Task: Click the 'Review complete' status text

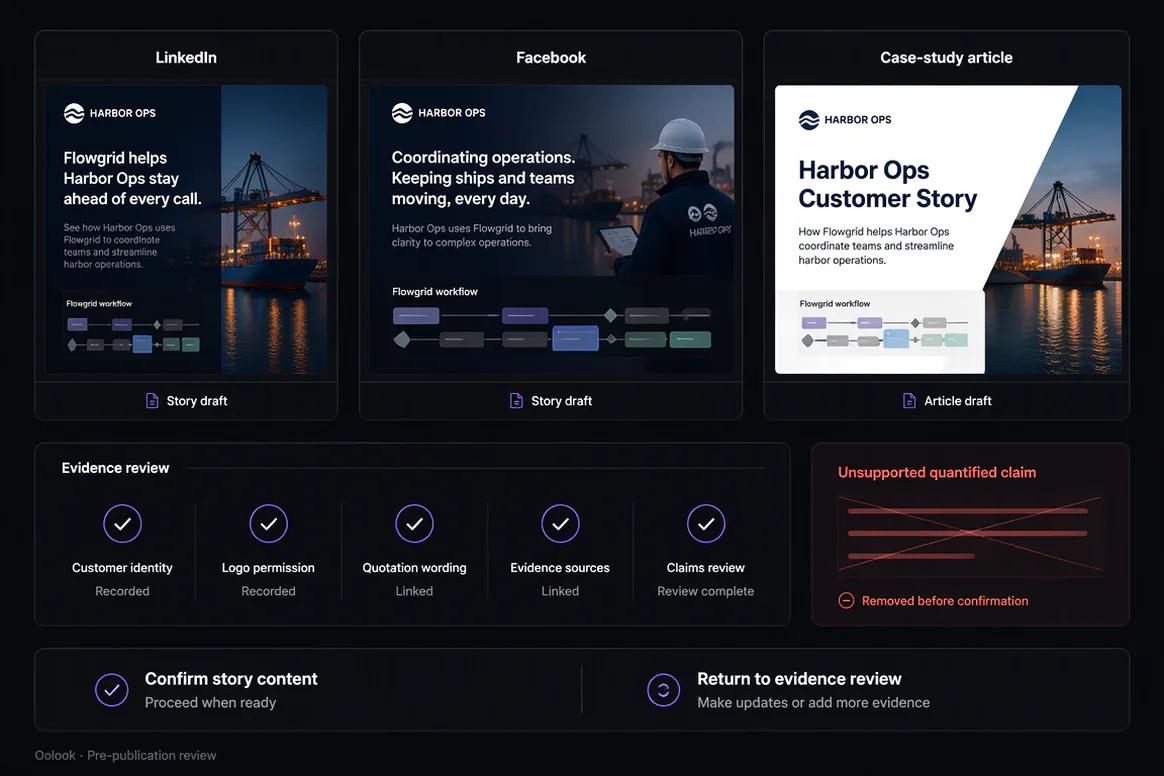Action: [706, 591]
